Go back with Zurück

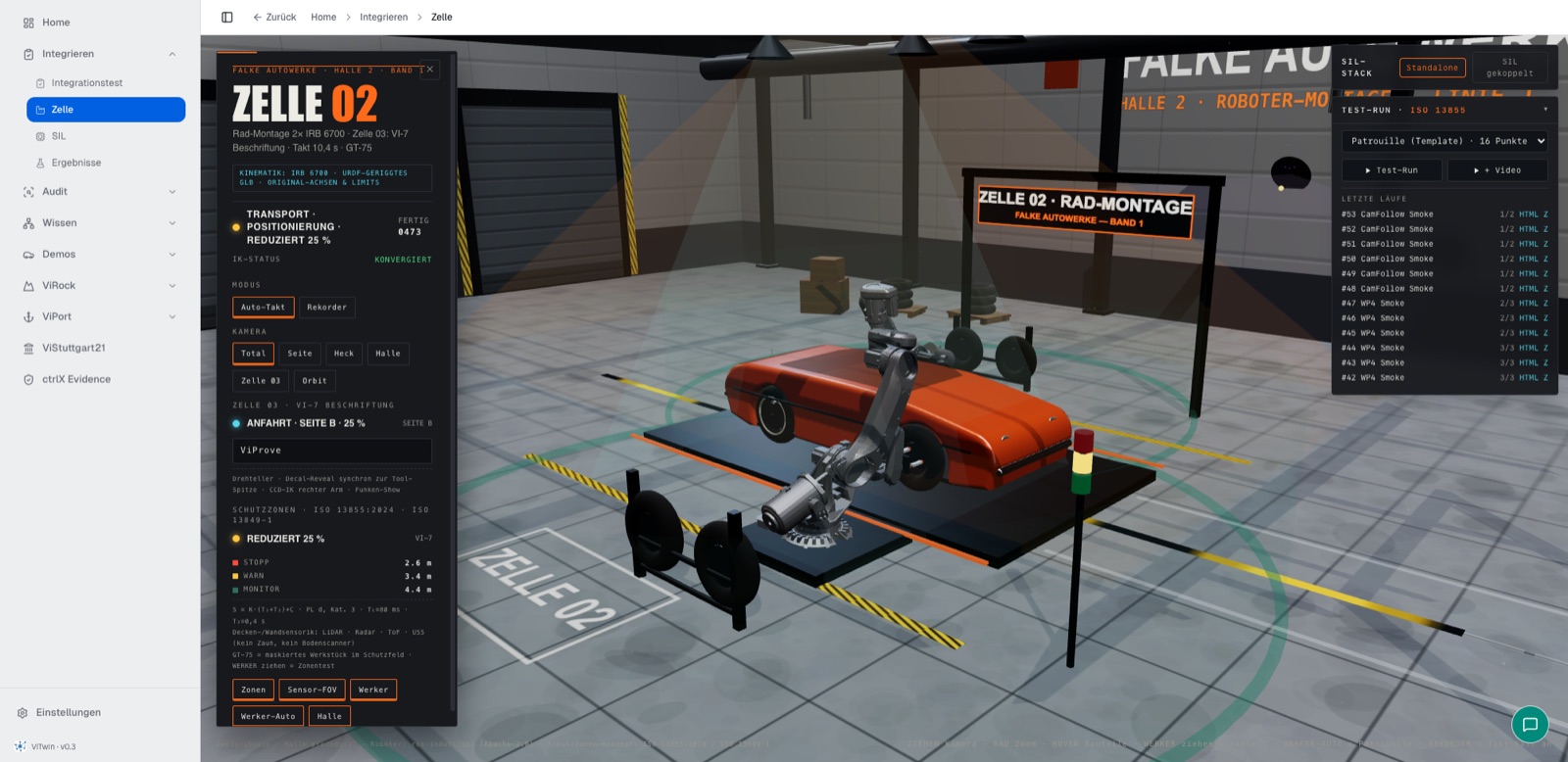point(274,17)
